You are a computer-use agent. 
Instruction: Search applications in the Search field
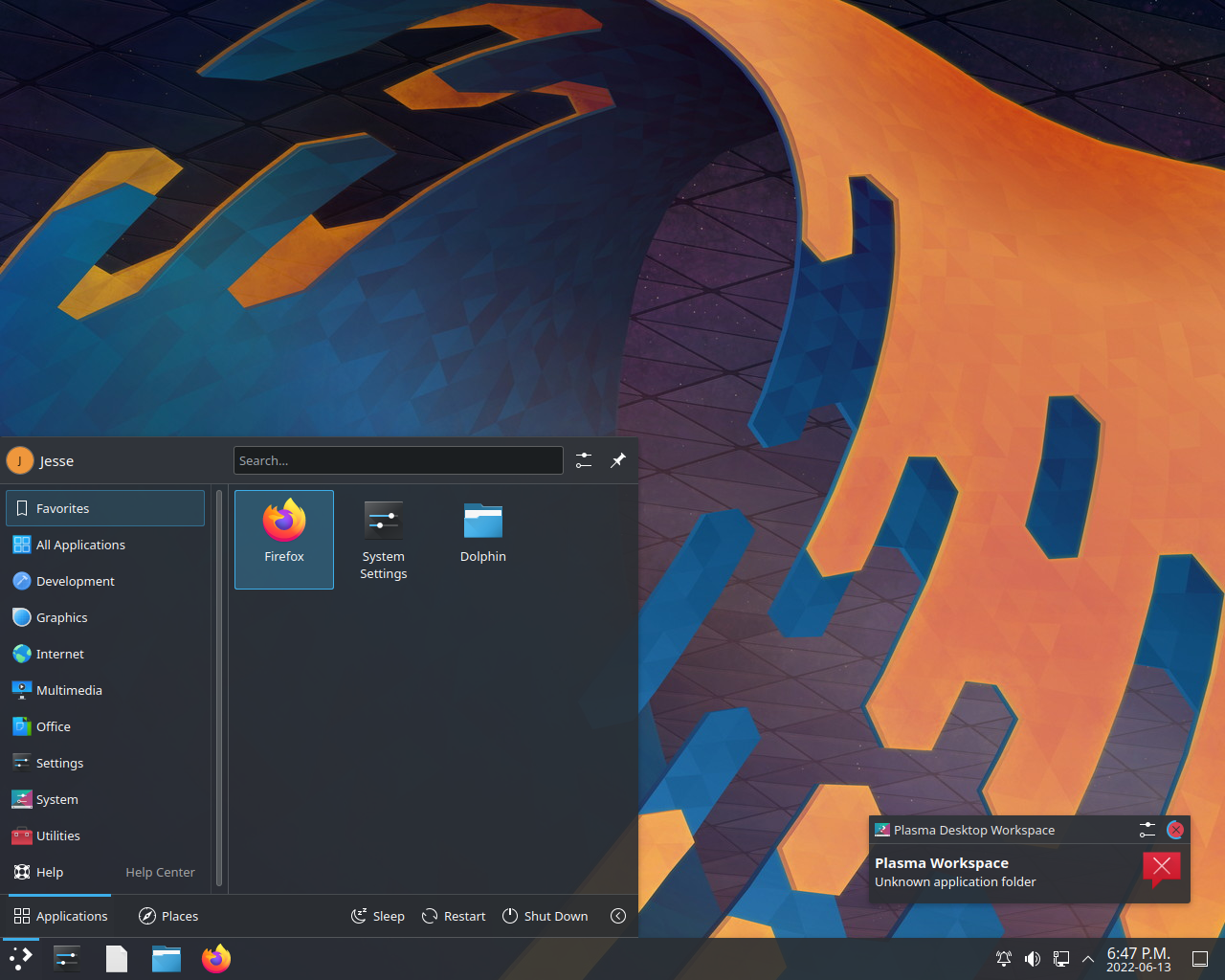point(398,460)
